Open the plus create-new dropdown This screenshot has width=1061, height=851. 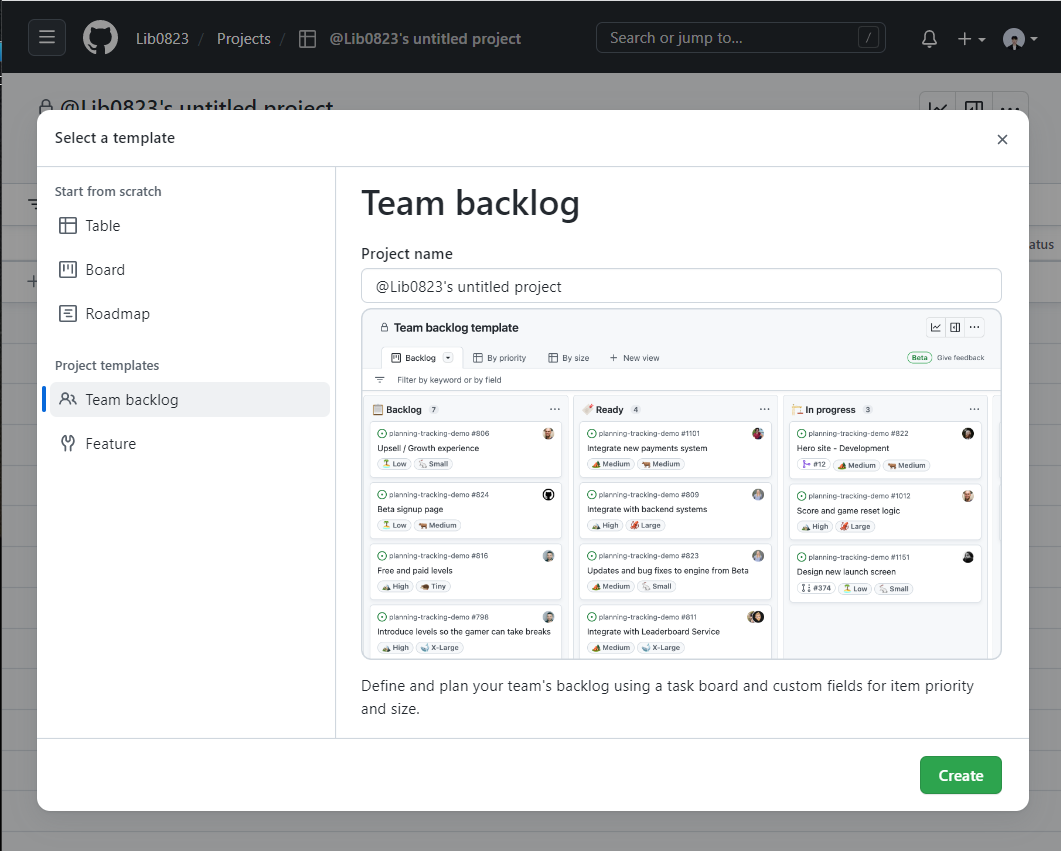point(971,39)
